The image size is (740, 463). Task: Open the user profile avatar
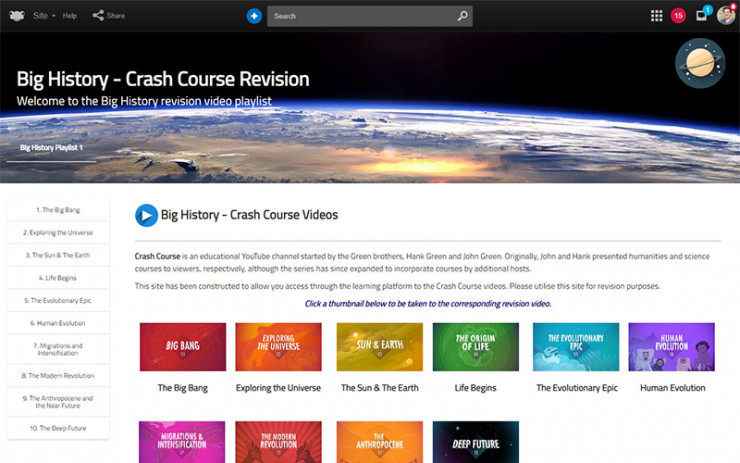click(726, 15)
